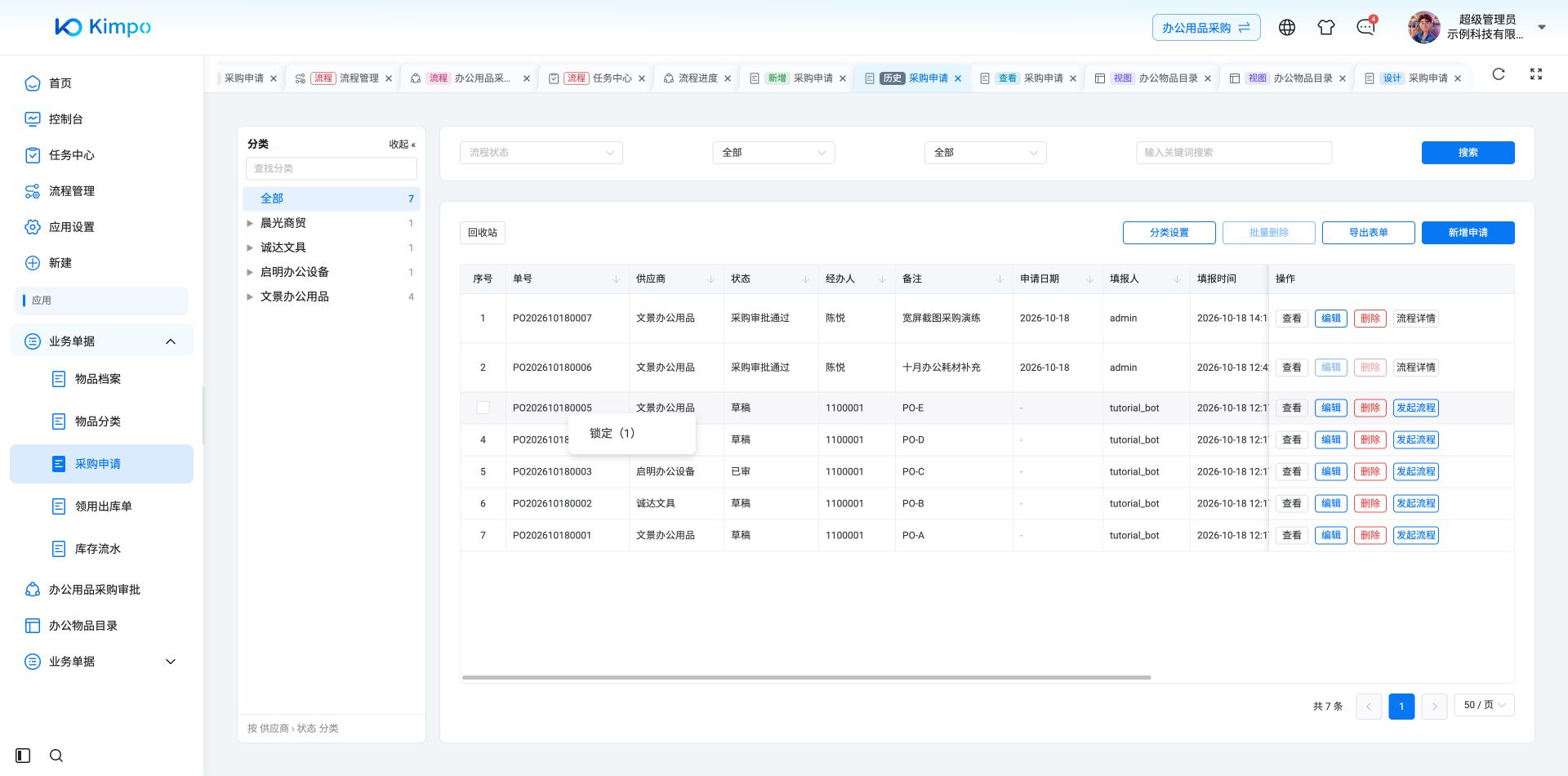Open 流程详情 for PO202610180007
The height and width of the screenshot is (776, 1568).
(x=1415, y=319)
